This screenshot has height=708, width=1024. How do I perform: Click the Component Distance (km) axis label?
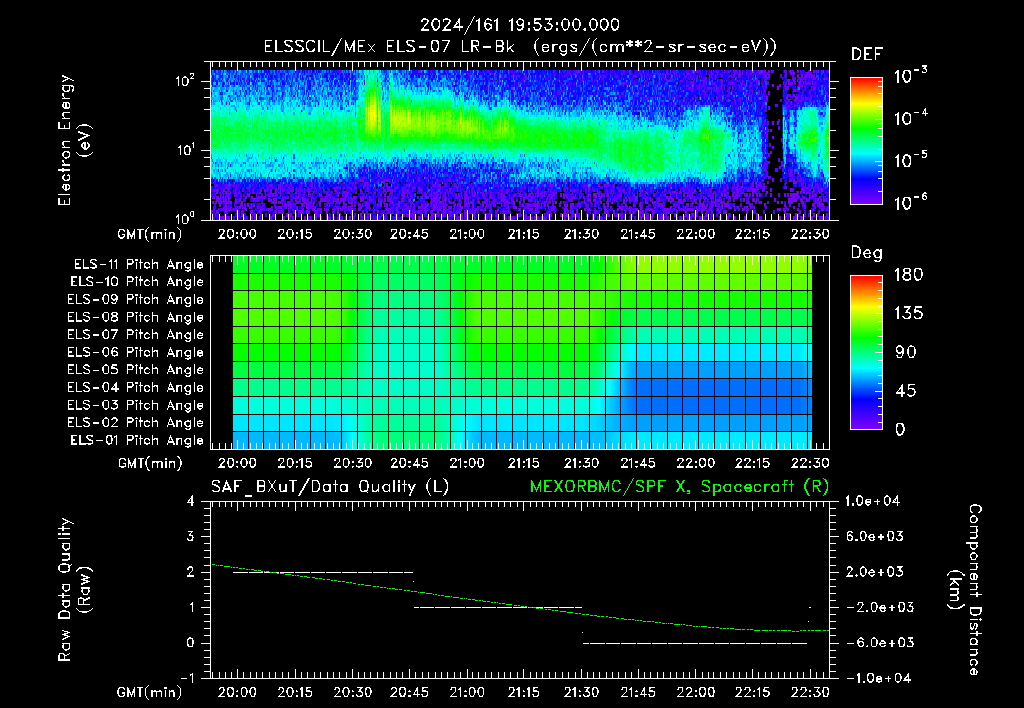pyautogui.click(x=965, y=590)
